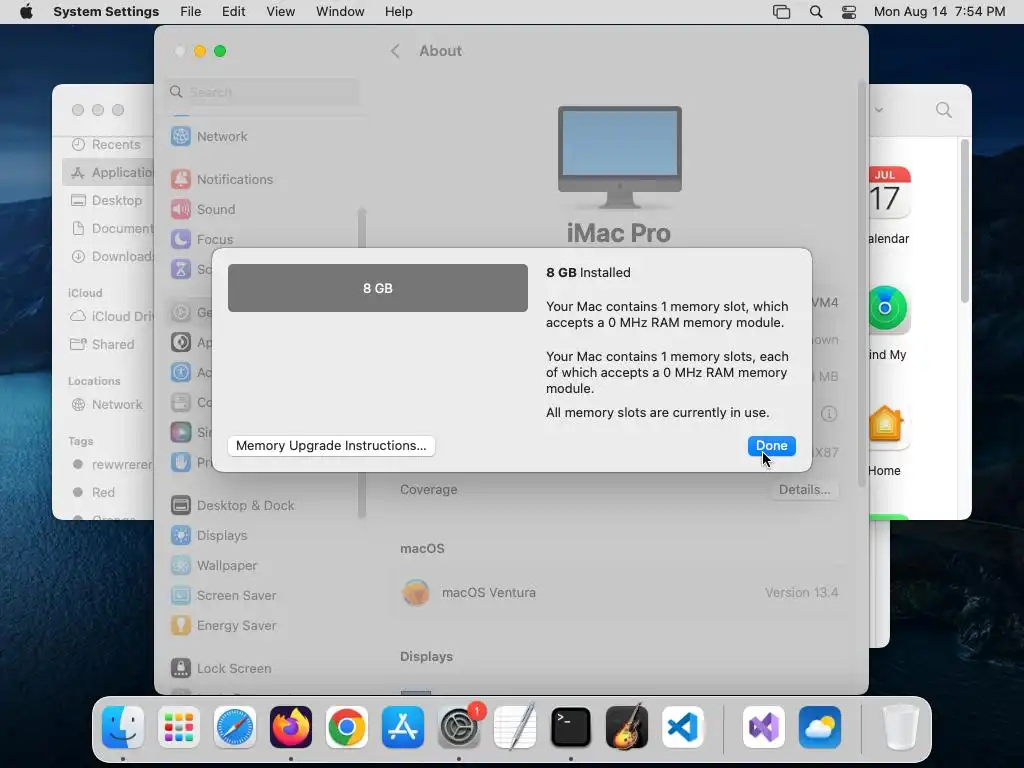This screenshot has height=768, width=1024.
Task: Launch Firefox from the Dock
Action: pos(291,727)
